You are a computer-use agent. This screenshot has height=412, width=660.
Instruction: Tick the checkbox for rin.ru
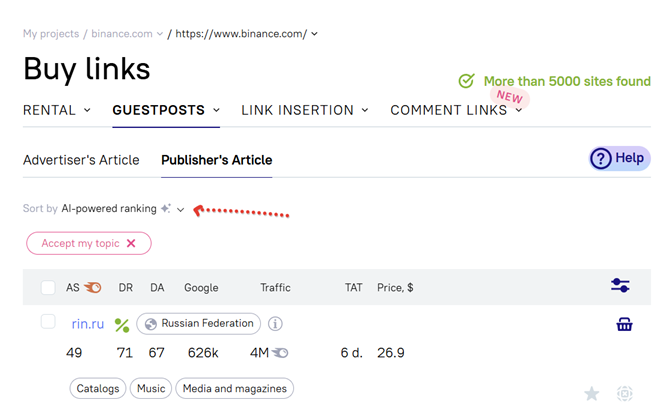[x=48, y=322]
